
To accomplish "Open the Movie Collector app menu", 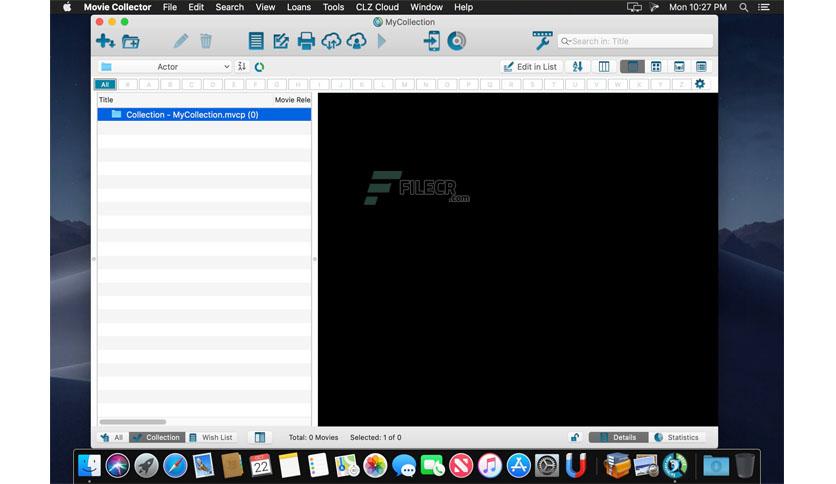I will [x=117, y=7].
